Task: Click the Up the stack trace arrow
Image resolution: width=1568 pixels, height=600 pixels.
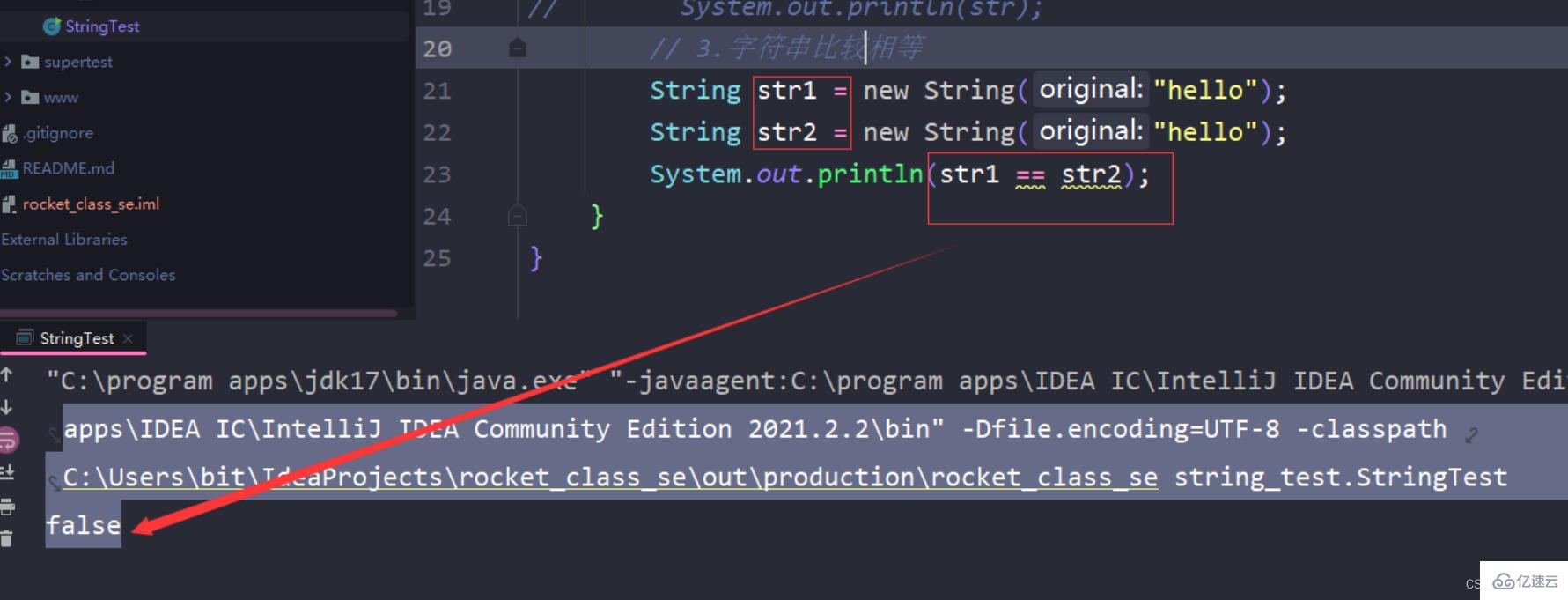Action: [x=7, y=374]
